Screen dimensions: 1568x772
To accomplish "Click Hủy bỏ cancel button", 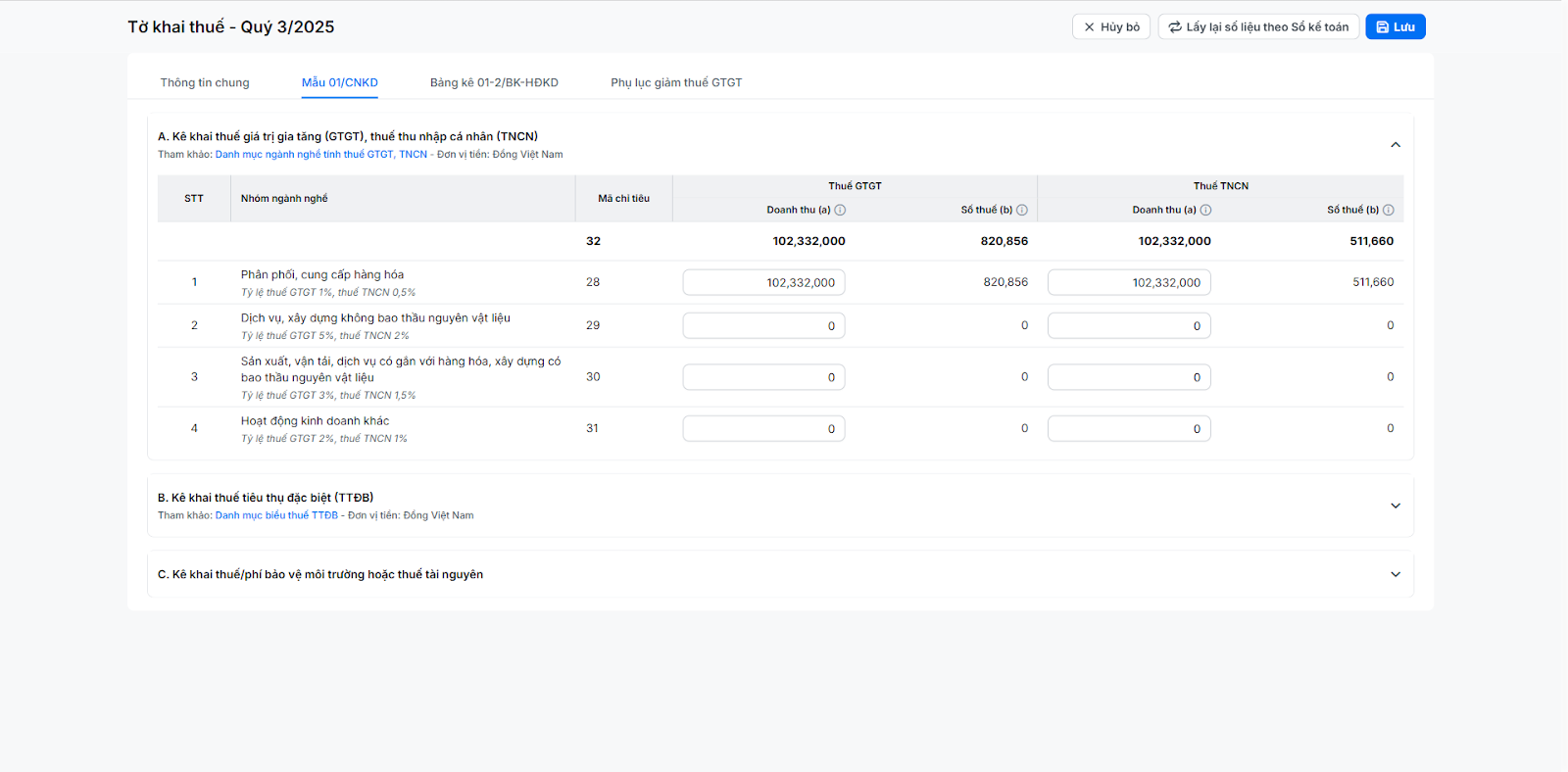I will point(1110,27).
